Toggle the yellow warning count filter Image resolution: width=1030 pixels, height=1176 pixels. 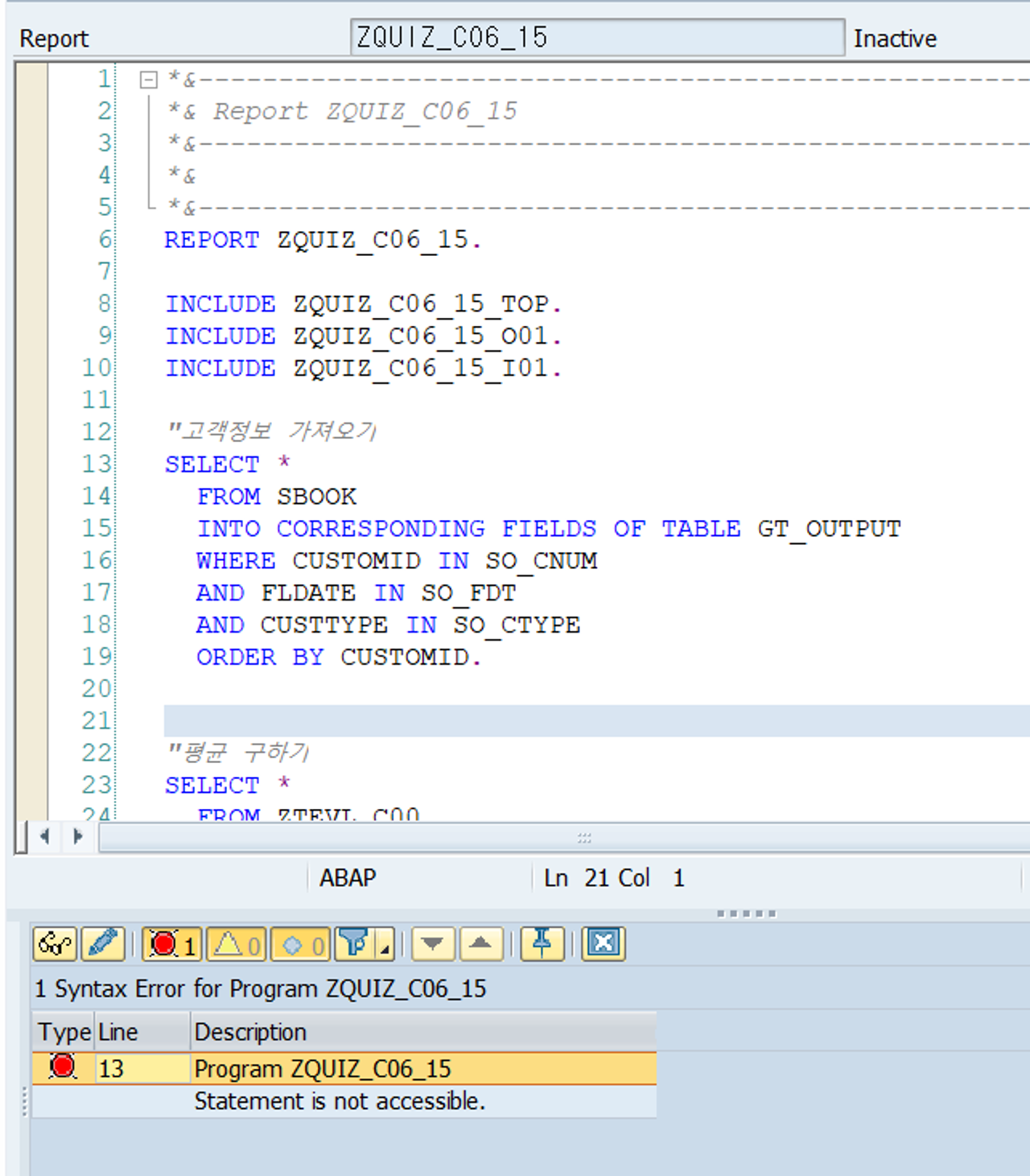click(236, 943)
